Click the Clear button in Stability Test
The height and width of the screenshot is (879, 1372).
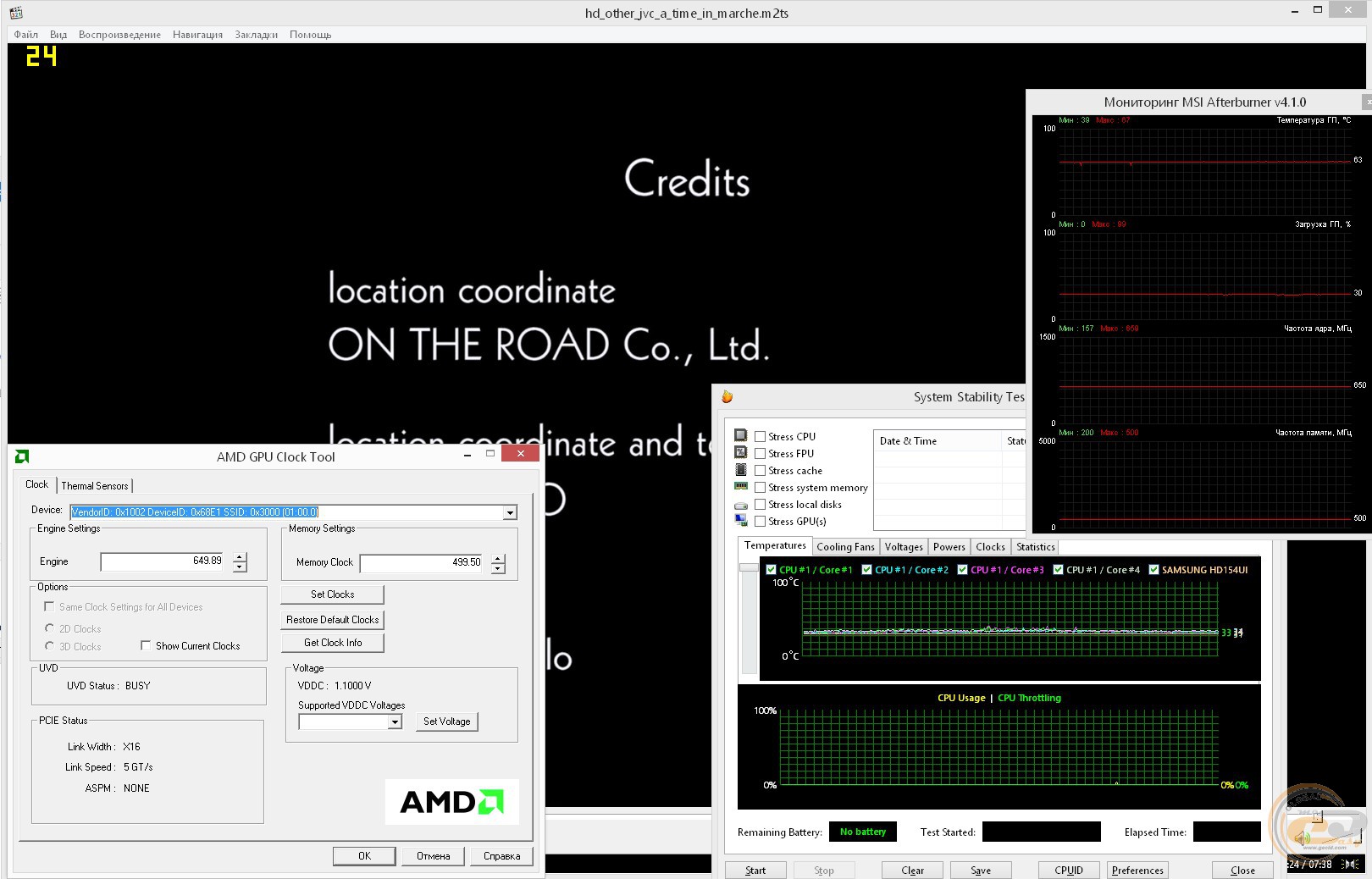coord(912,871)
